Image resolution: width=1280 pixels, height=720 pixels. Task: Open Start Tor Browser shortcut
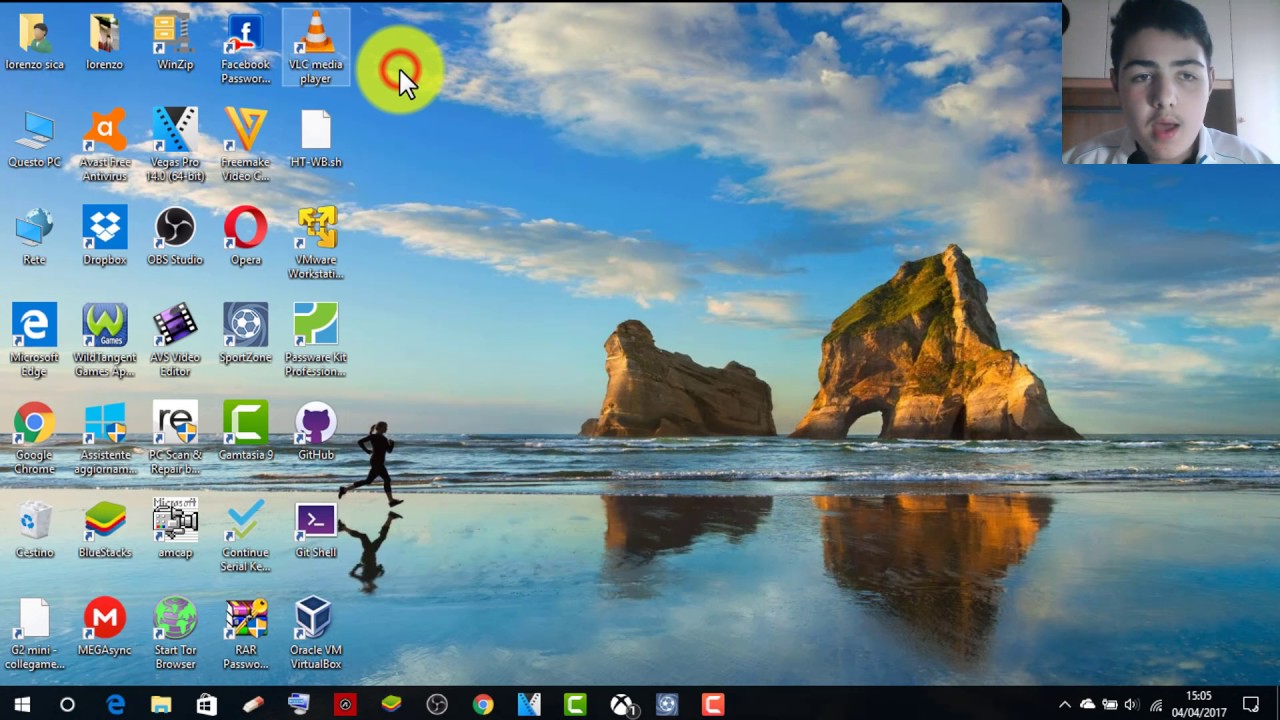pyautogui.click(x=175, y=634)
